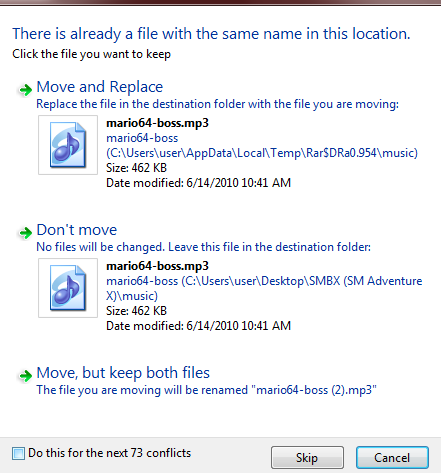Click the renamed "mario64-boss (2).mp3" description
The width and height of the screenshot is (441, 473).
206,390
